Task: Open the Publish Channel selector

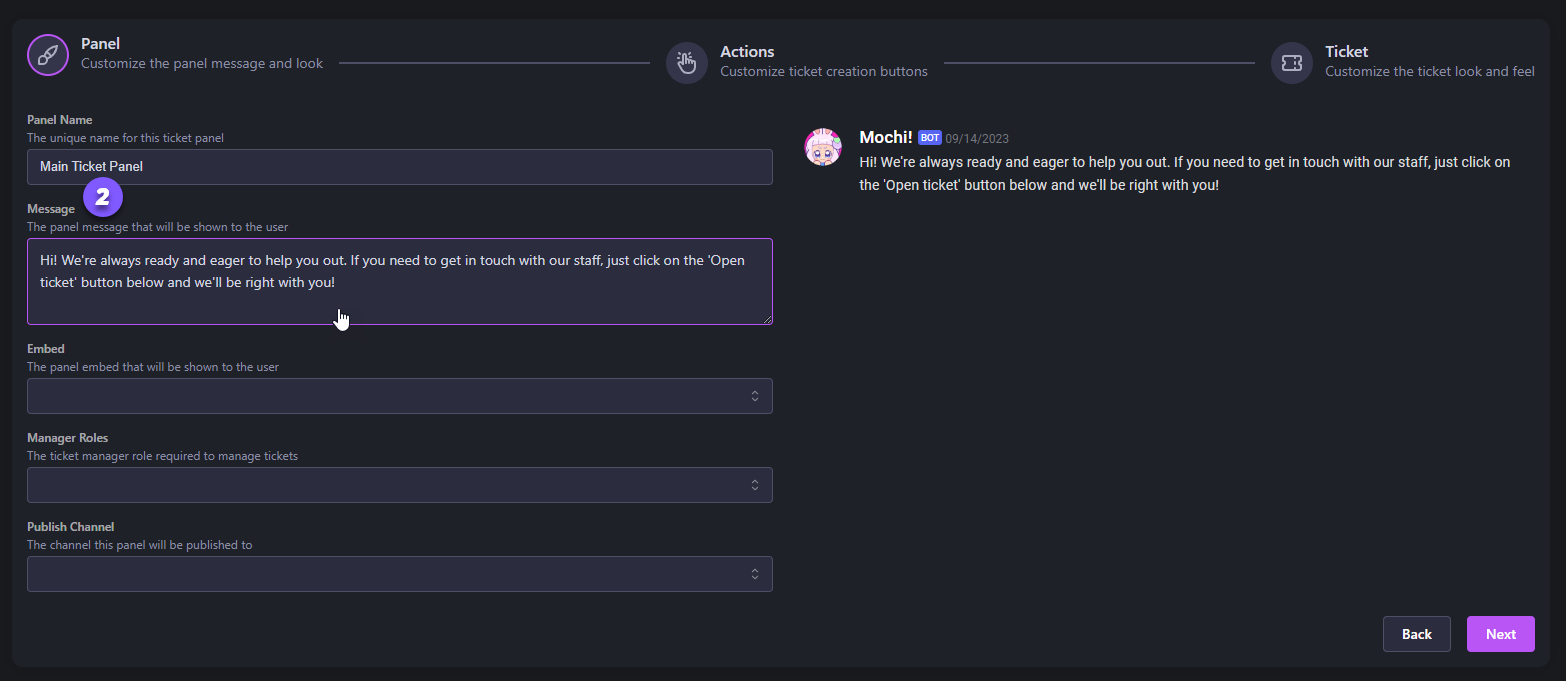Action: click(399, 574)
